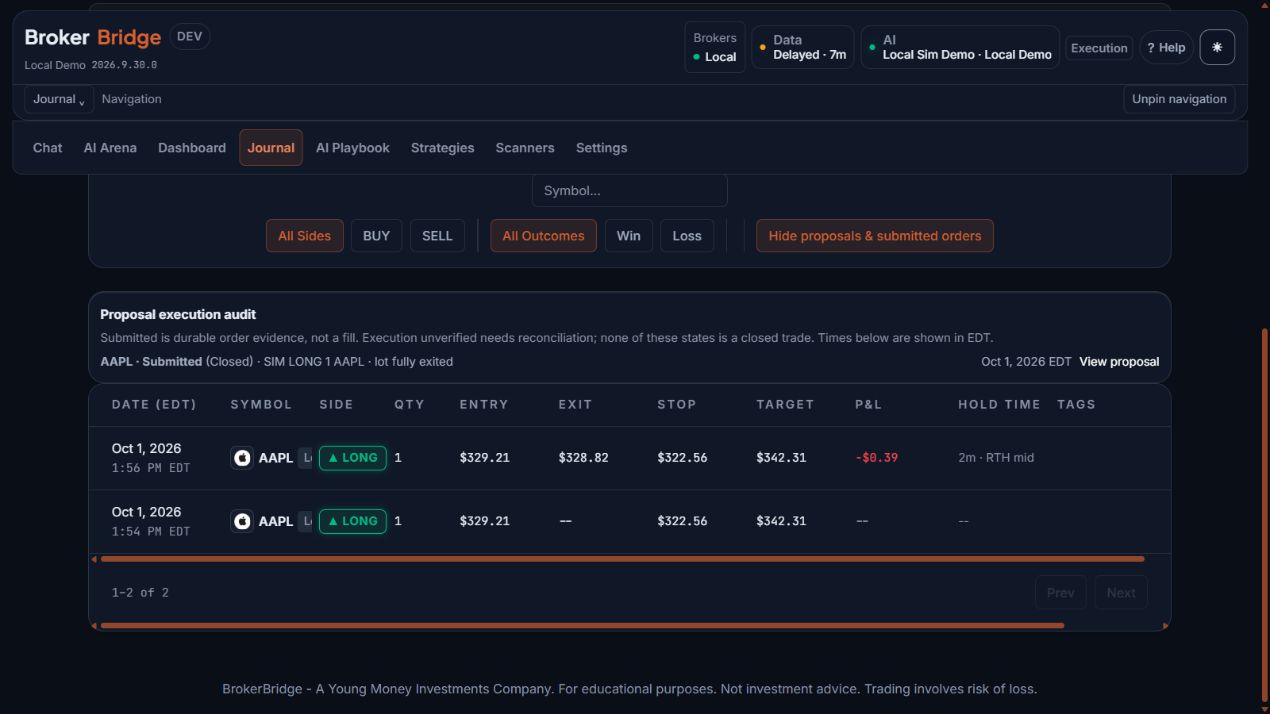Image resolution: width=1270 pixels, height=714 pixels.
Task: Filter trades by SELL side
Action: (437, 236)
